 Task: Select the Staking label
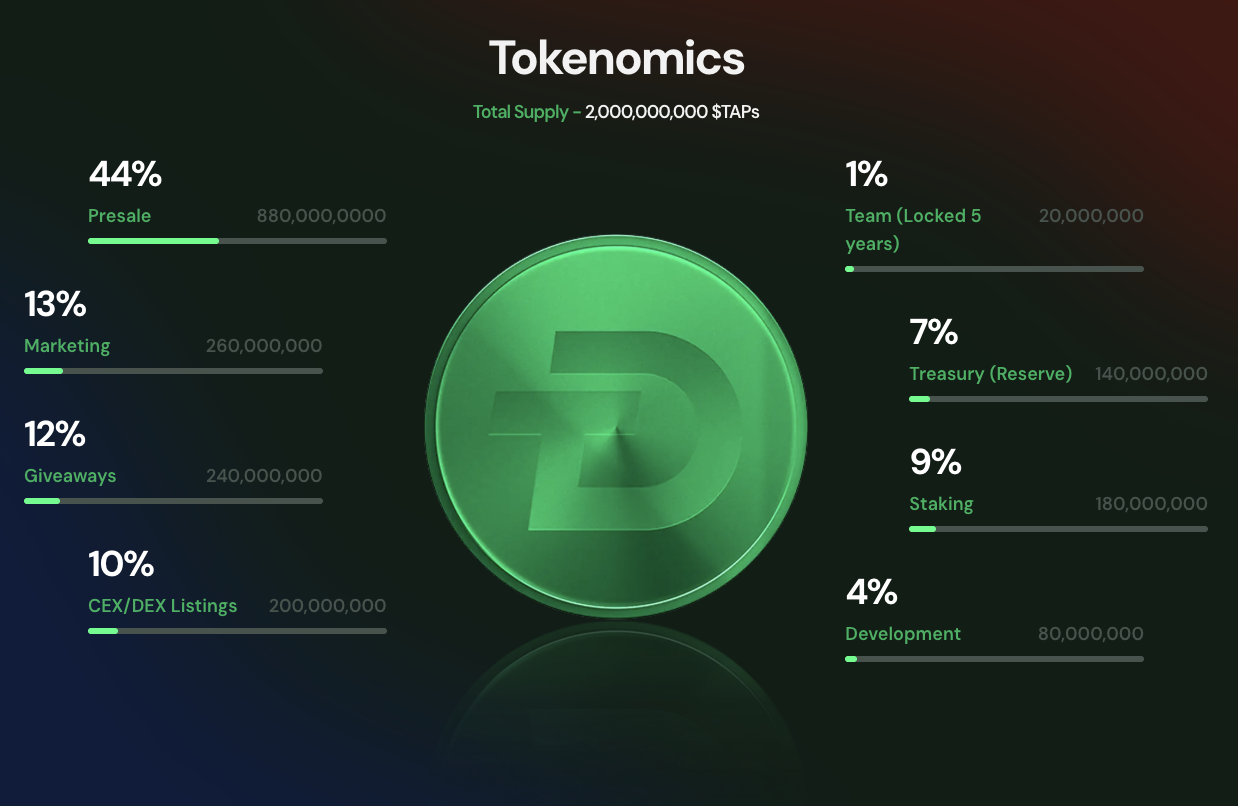coord(941,504)
